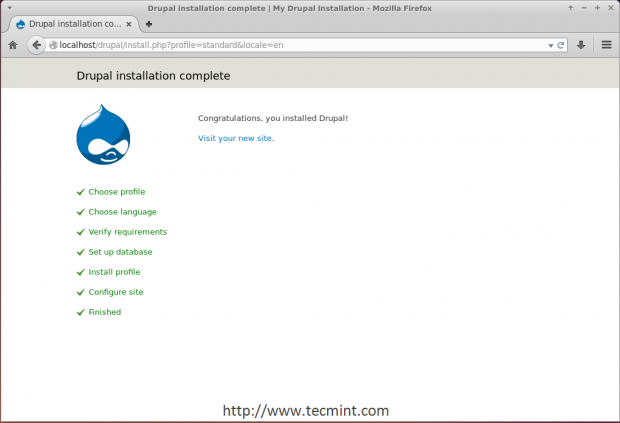Open a new tab with plus icon
This screenshot has height=423, width=620.
(149, 25)
